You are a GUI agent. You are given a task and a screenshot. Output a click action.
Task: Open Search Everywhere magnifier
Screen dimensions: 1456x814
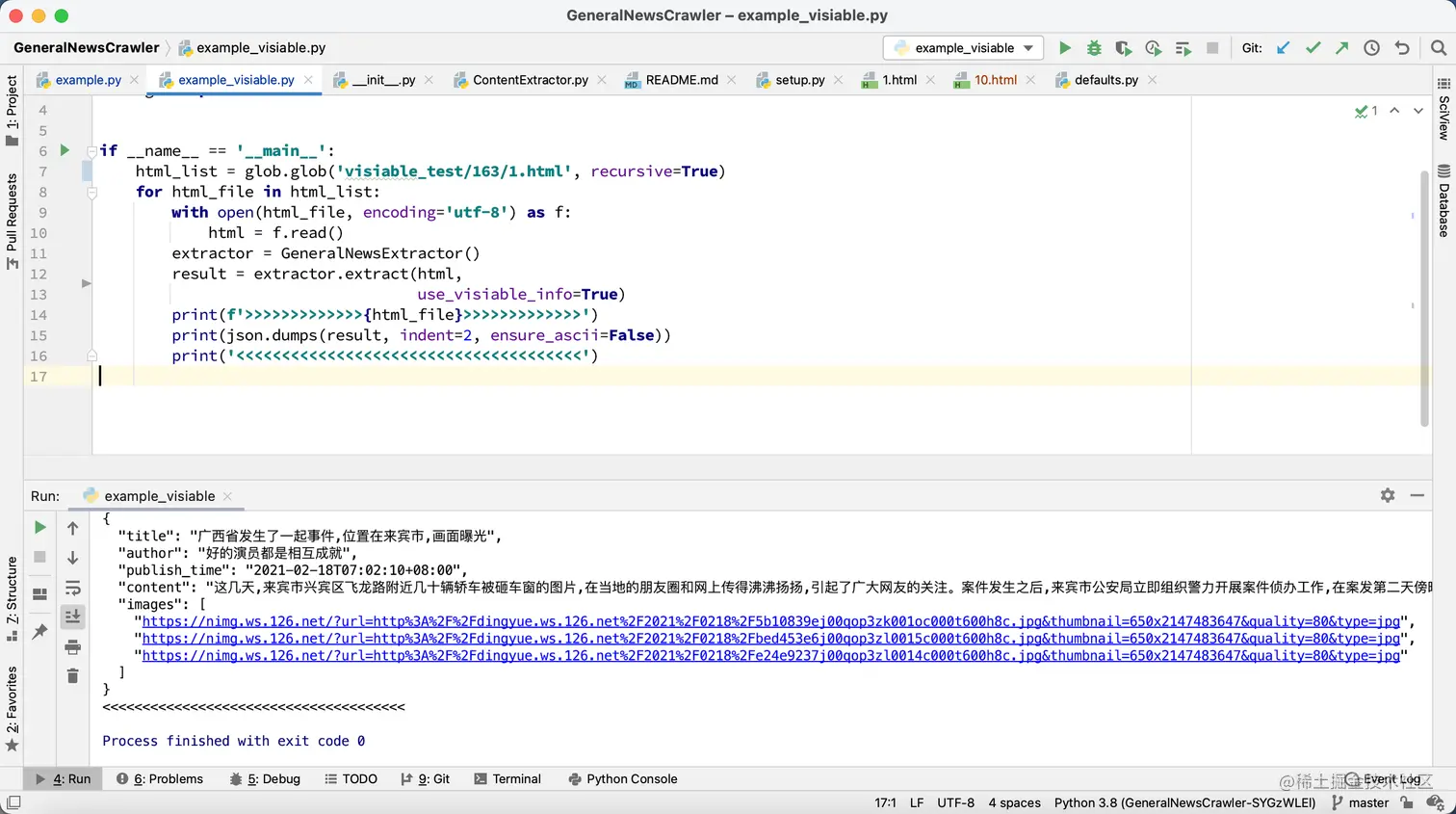(x=1439, y=48)
